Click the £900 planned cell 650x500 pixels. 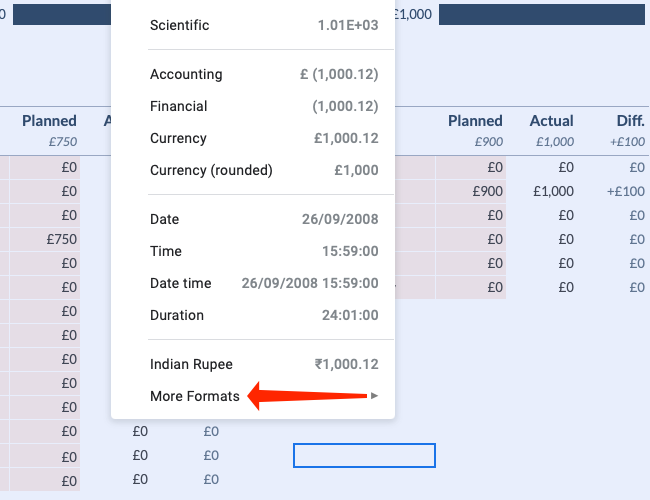[487, 191]
